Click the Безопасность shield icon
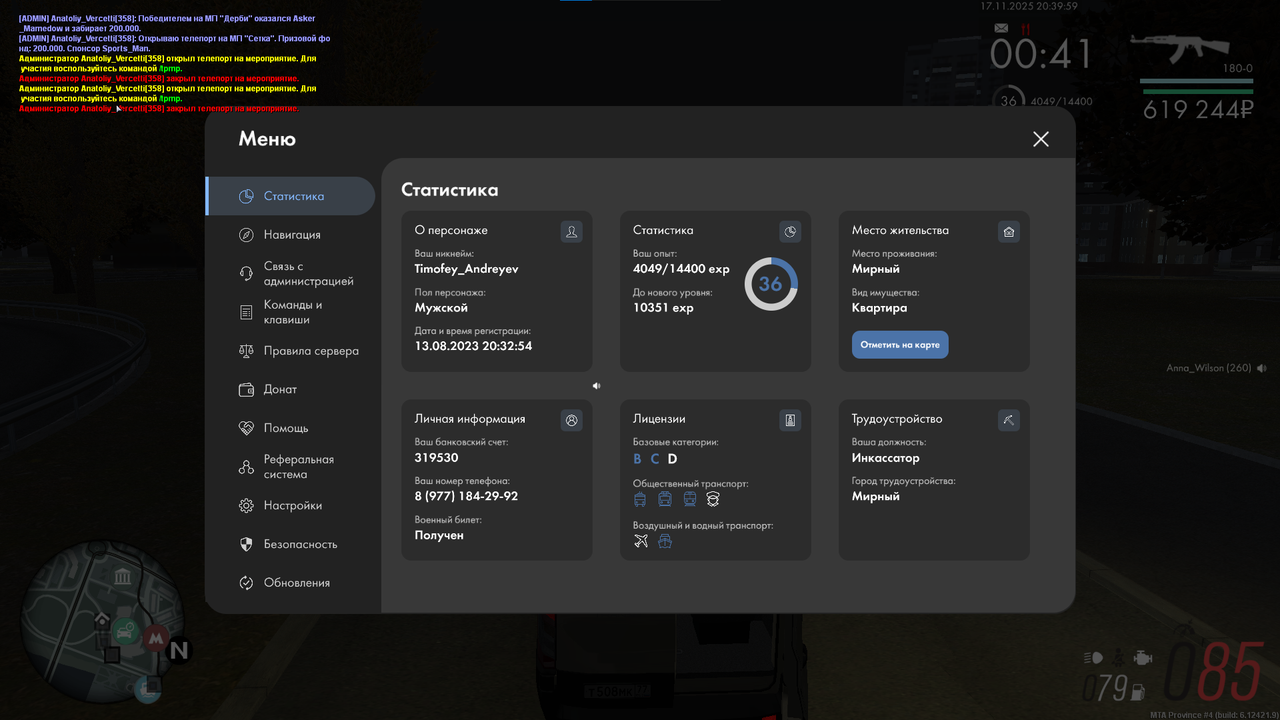Image resolution: width=1280 pixels, height=720 pixels. pyautogui.click(x=246, y=544)
